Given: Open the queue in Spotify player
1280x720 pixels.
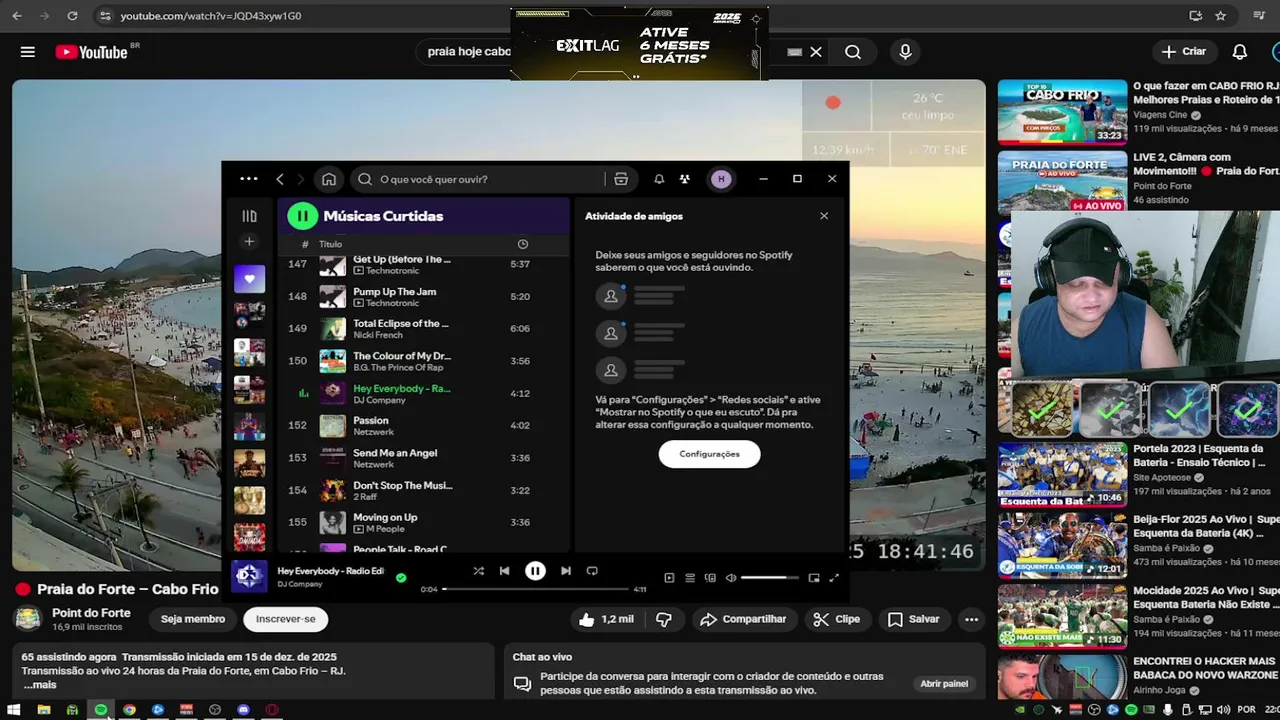Looking at the screenshot, I should (x=690, y=578).
